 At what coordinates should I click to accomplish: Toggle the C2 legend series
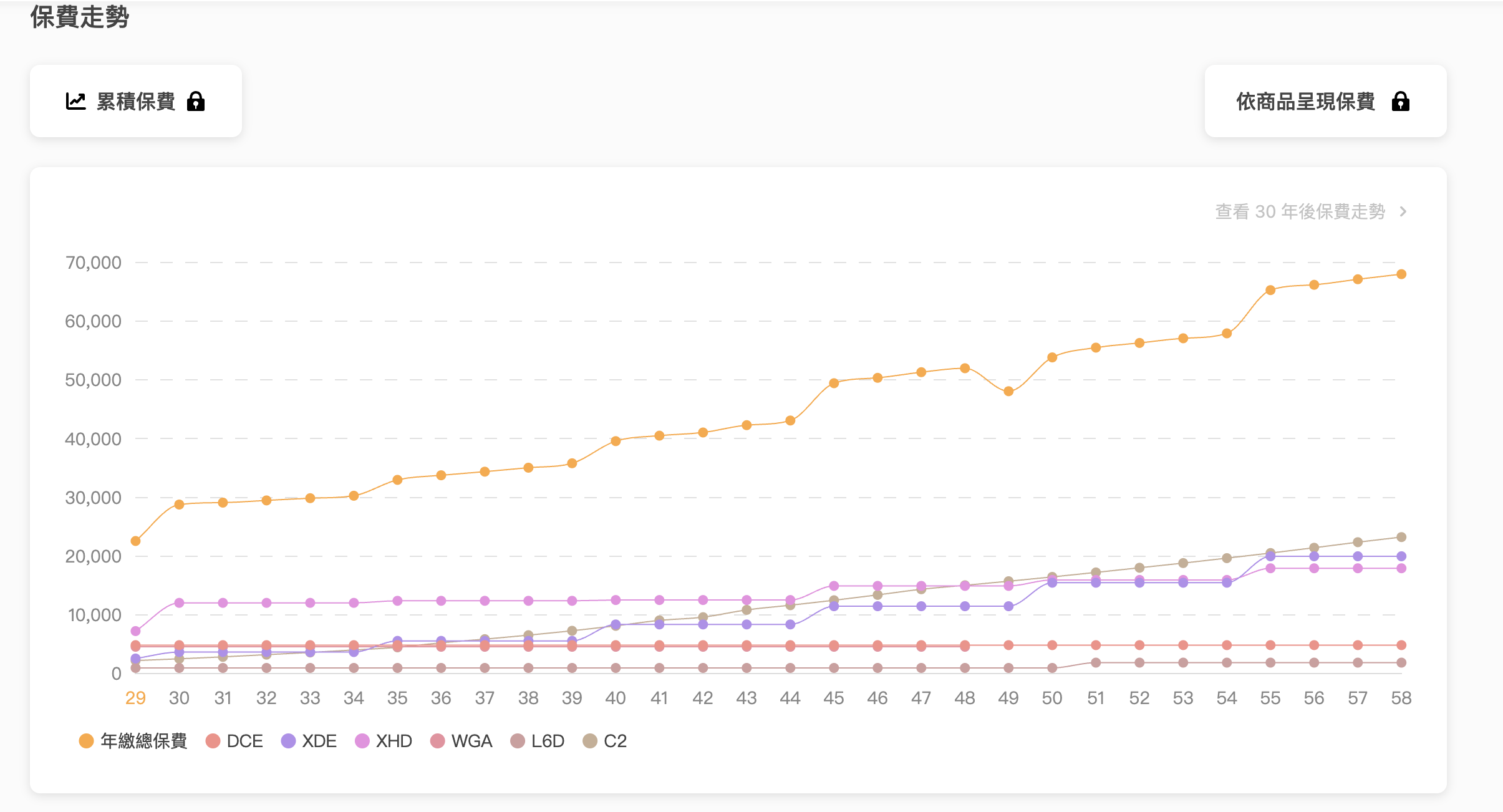tap(614, 741)
